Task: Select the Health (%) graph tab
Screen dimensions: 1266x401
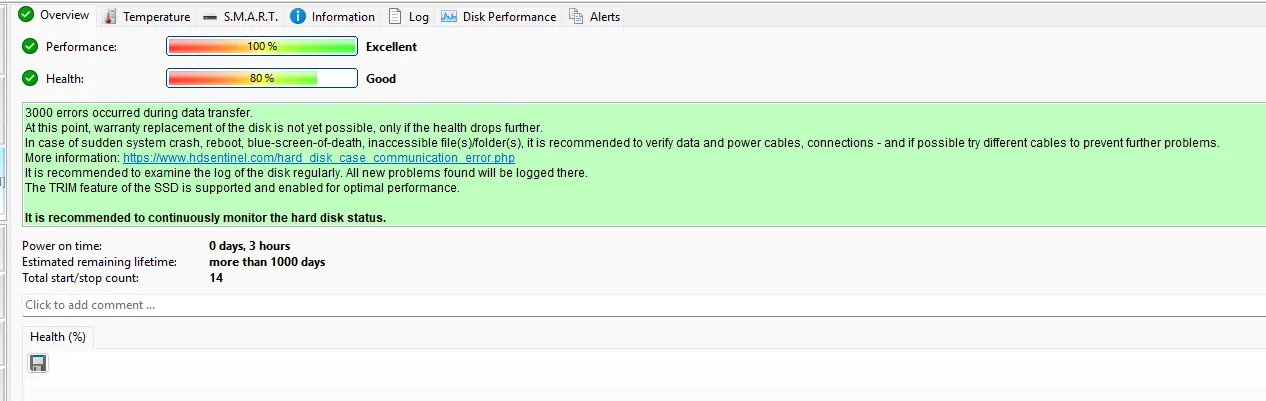Action: (x=58, y=337)
